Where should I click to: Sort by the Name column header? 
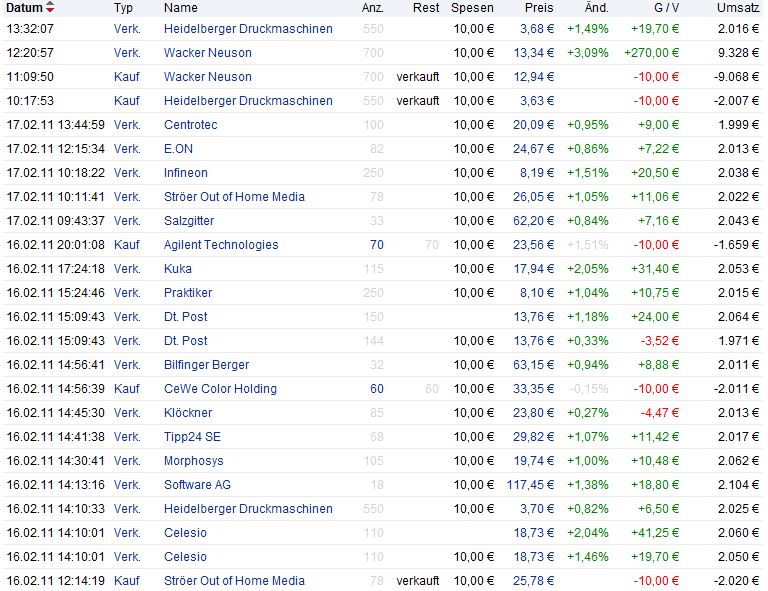click(x=180, y=8)
